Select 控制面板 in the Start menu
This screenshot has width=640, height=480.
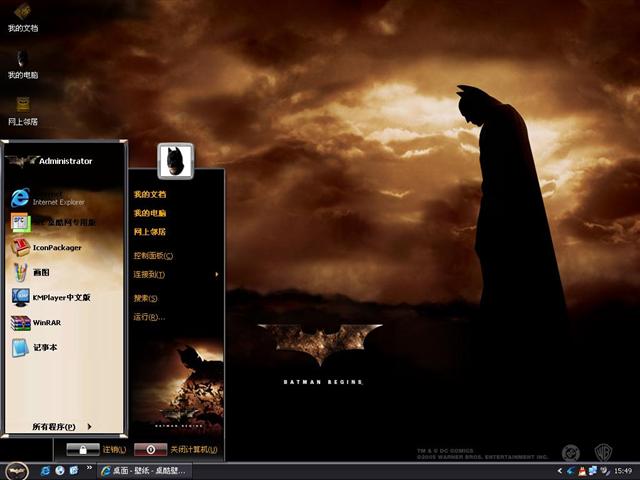pyautogui.click(x=153, y=256)
